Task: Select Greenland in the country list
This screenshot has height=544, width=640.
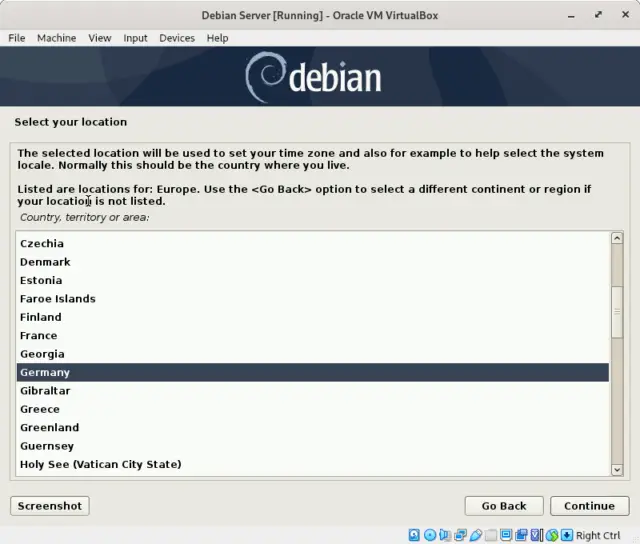Action: coord(313,427)
